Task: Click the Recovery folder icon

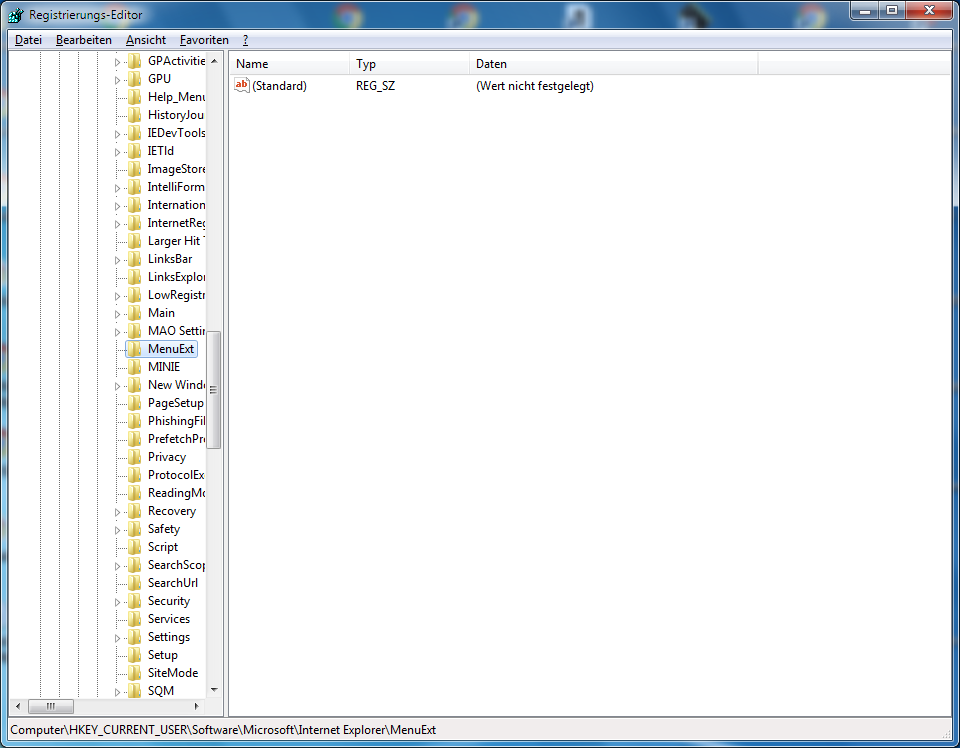Action: (135, 511)
